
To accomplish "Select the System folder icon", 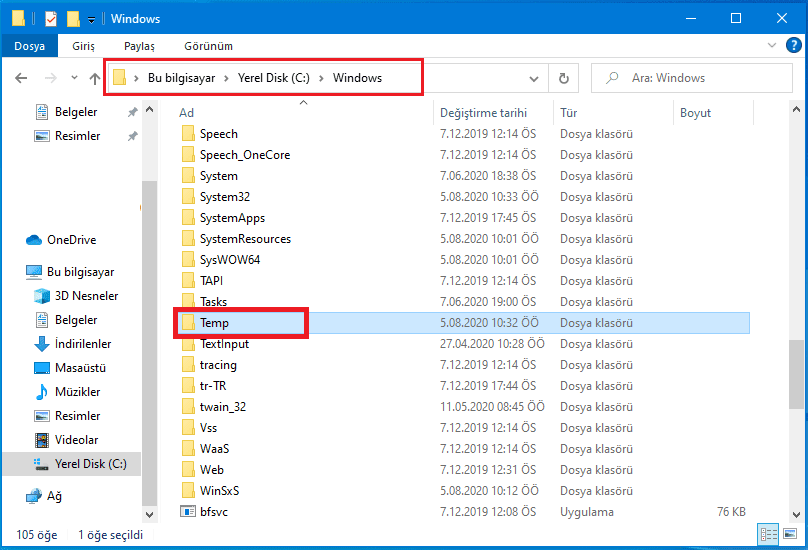I will coord(188,176).
